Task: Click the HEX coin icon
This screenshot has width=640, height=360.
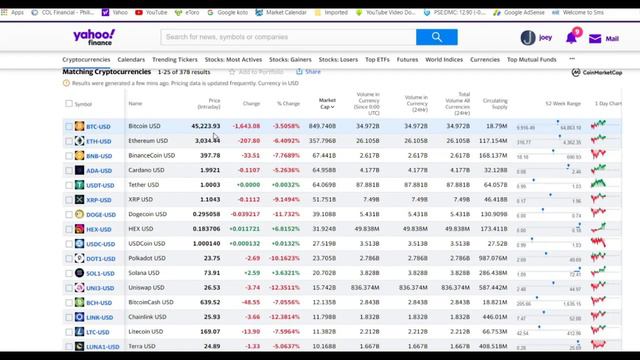Action: coord(80,229)
